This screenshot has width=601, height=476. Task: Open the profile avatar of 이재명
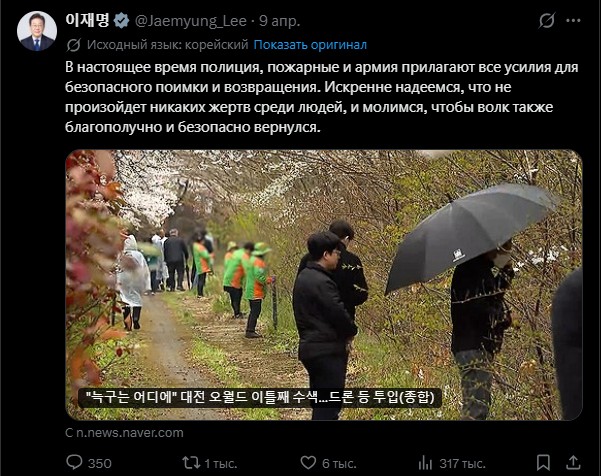coord(37,31)
